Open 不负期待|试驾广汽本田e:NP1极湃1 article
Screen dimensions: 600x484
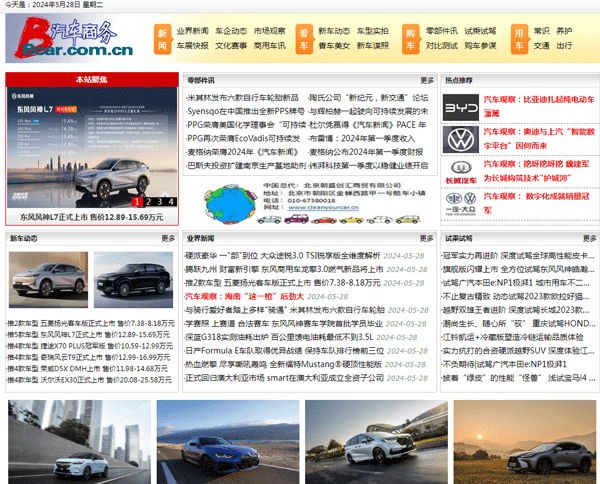point(504,365)
